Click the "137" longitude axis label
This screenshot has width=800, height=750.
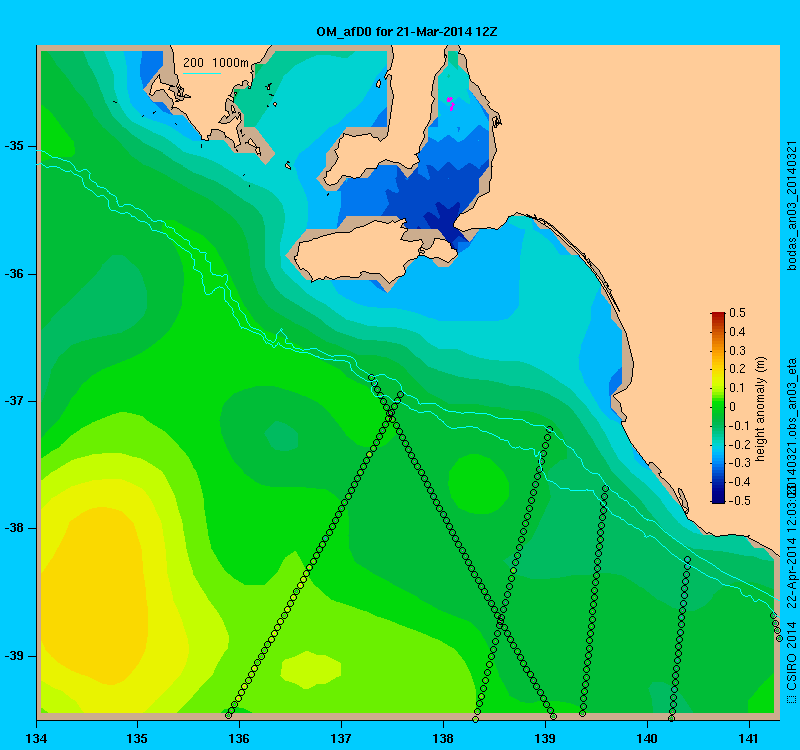pos(341,738)
